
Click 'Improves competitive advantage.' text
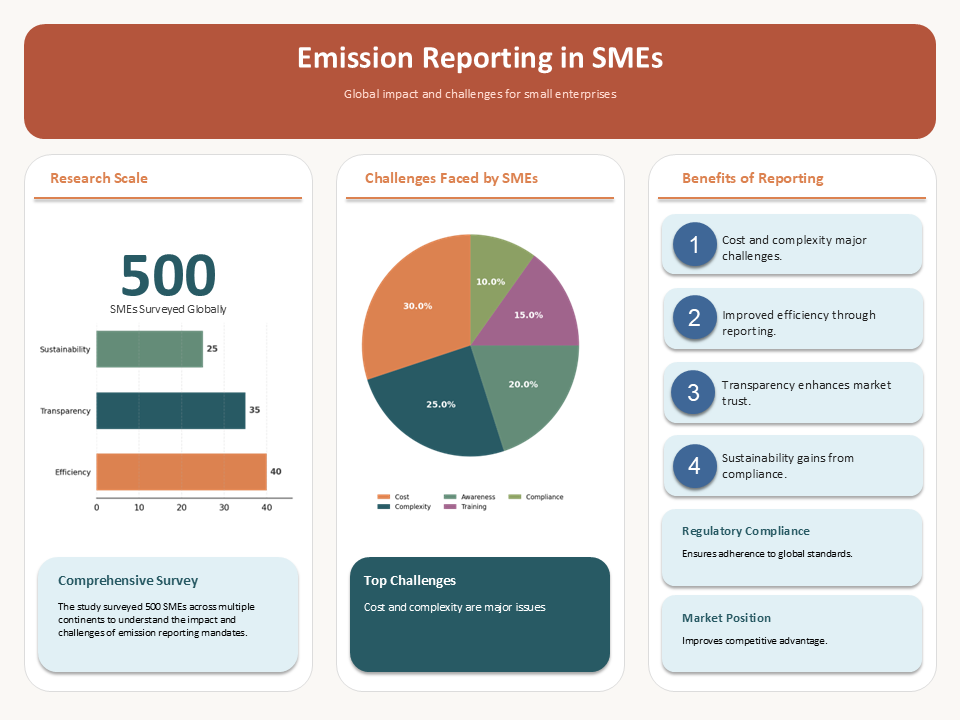(755, 640)
